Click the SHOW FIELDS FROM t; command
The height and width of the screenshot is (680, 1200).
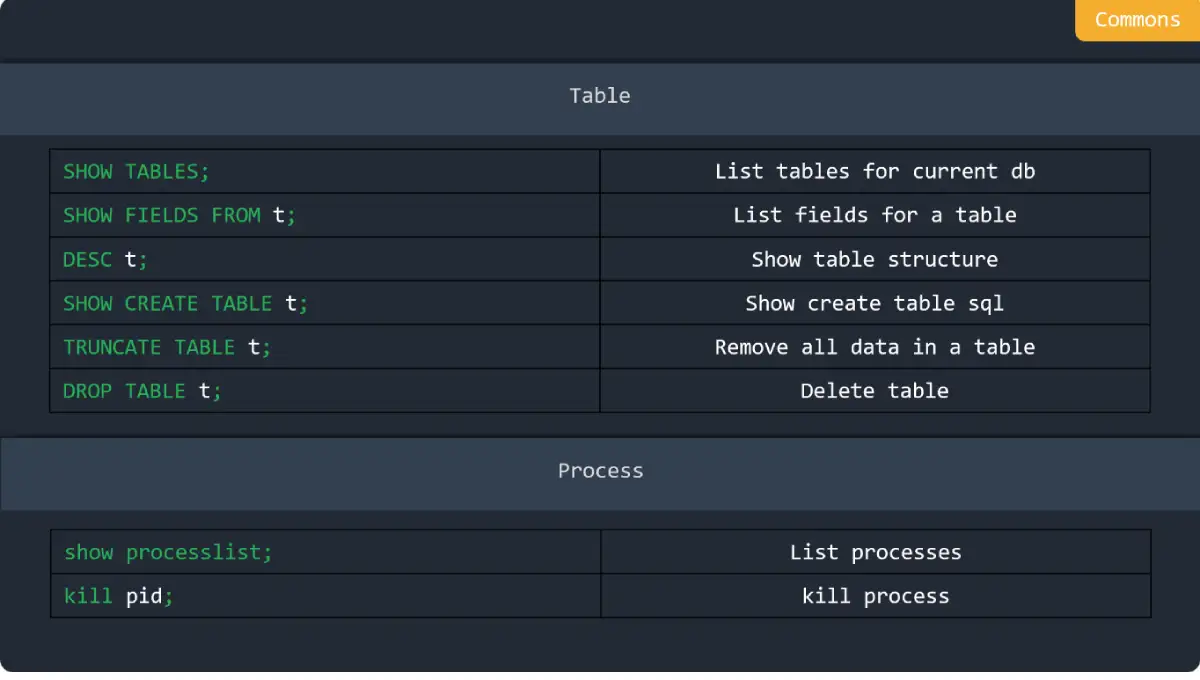point(178,215)
